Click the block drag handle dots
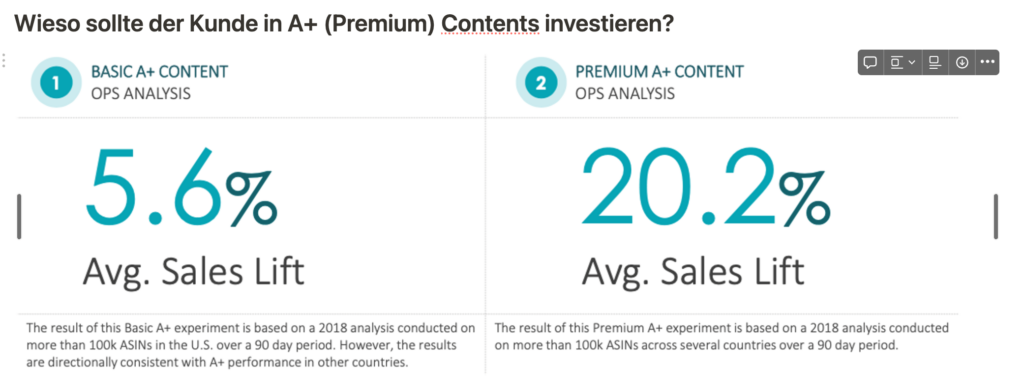 4,61
